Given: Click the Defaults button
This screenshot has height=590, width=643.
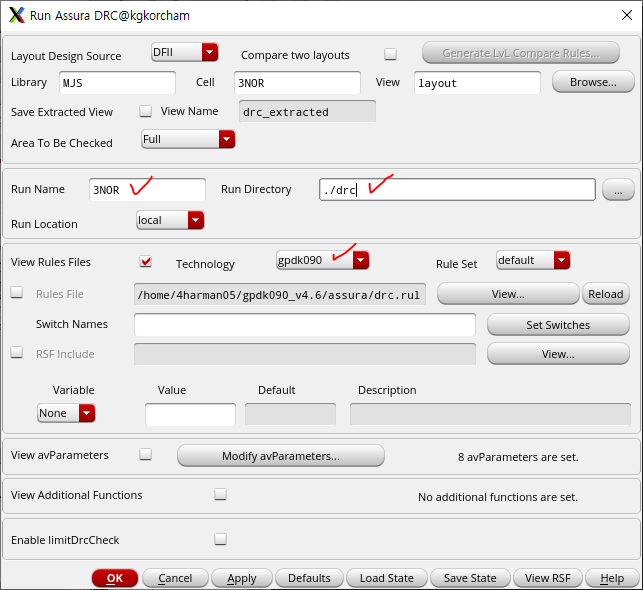Looking at the screenshot, I should 309,578.
